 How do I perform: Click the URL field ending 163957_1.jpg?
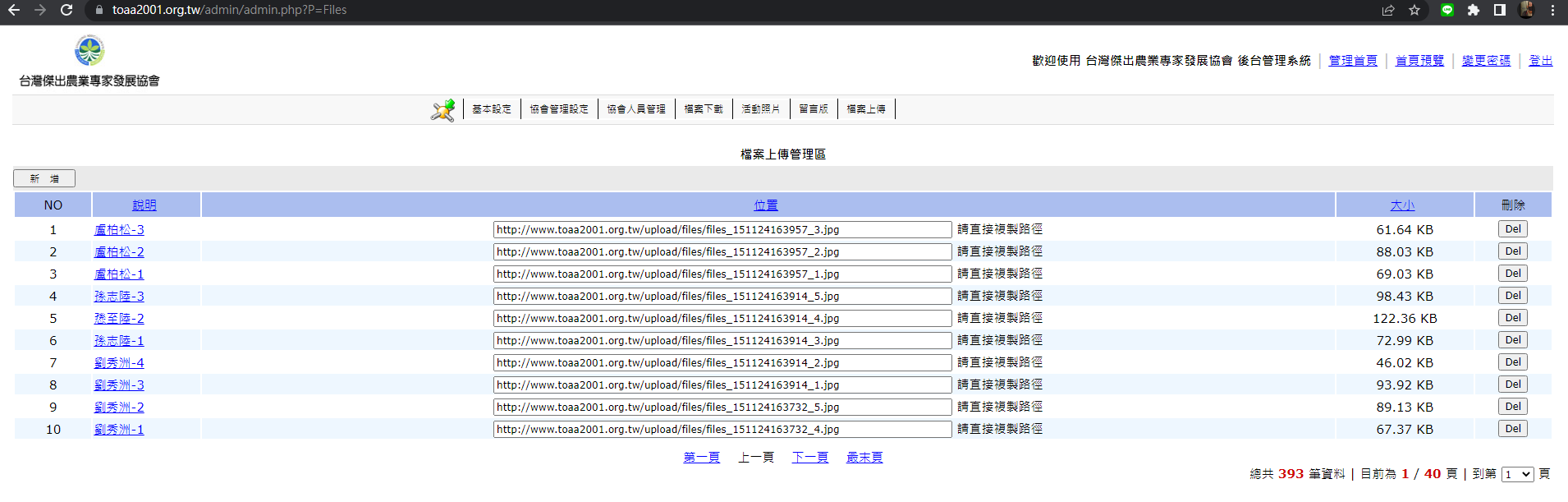pyautogui.click(x=722, y=274)
